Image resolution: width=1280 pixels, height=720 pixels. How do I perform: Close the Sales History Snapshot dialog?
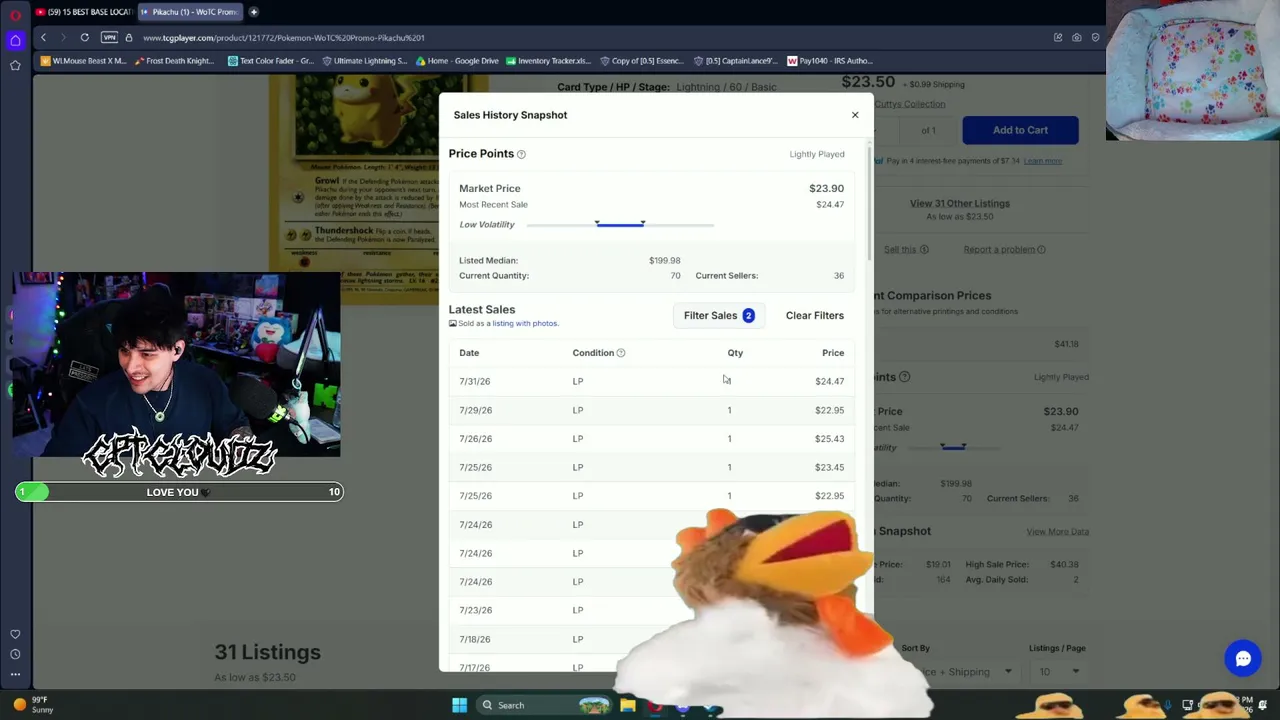pos(855,115)
